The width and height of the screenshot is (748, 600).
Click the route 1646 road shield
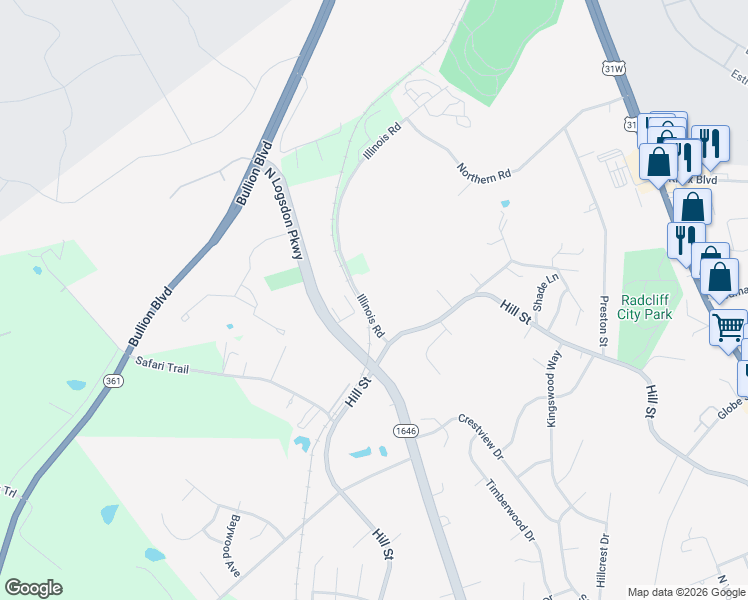click(406, 431)
